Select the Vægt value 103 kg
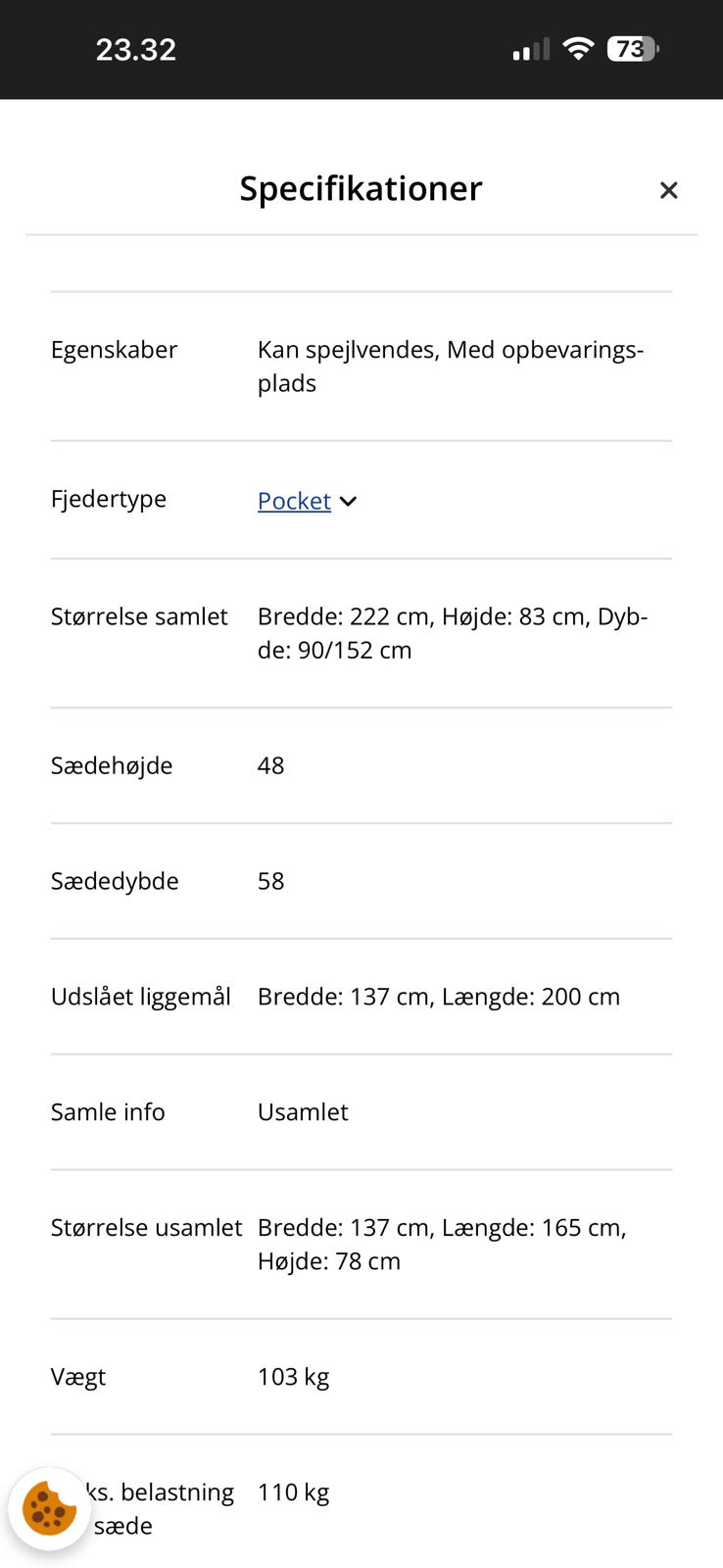Screen dimensions: 723x1568 pos(293,1376)
